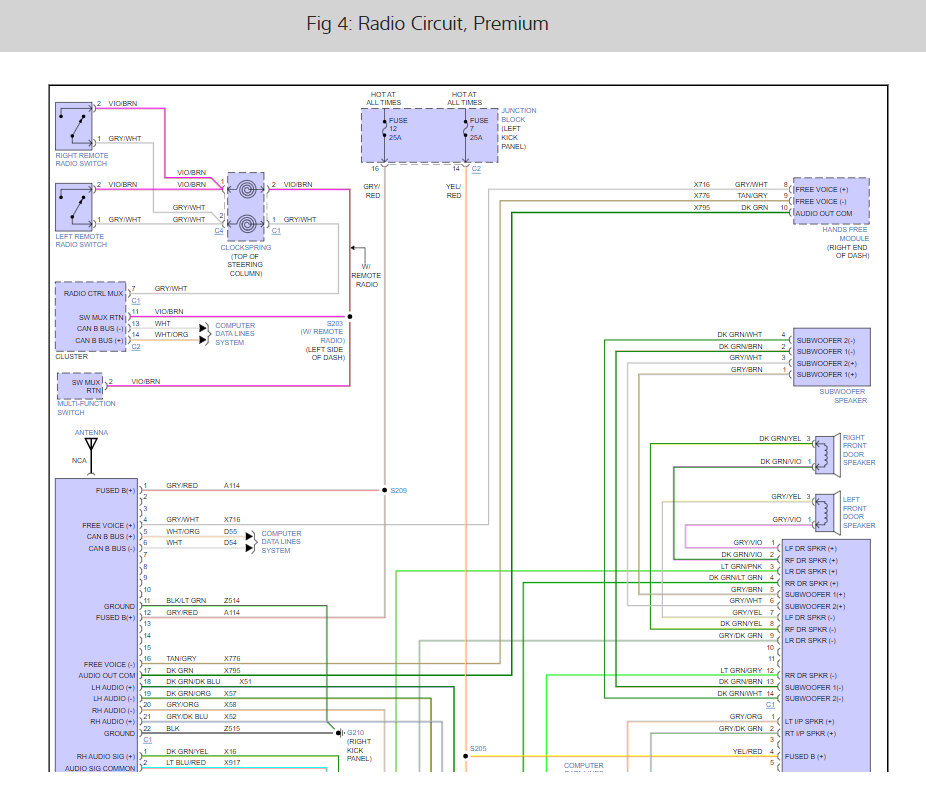The height and width of the screenshot is (801, 926).
Task: Click the 'NCA' text by the antenna
Action: point(79,461)
